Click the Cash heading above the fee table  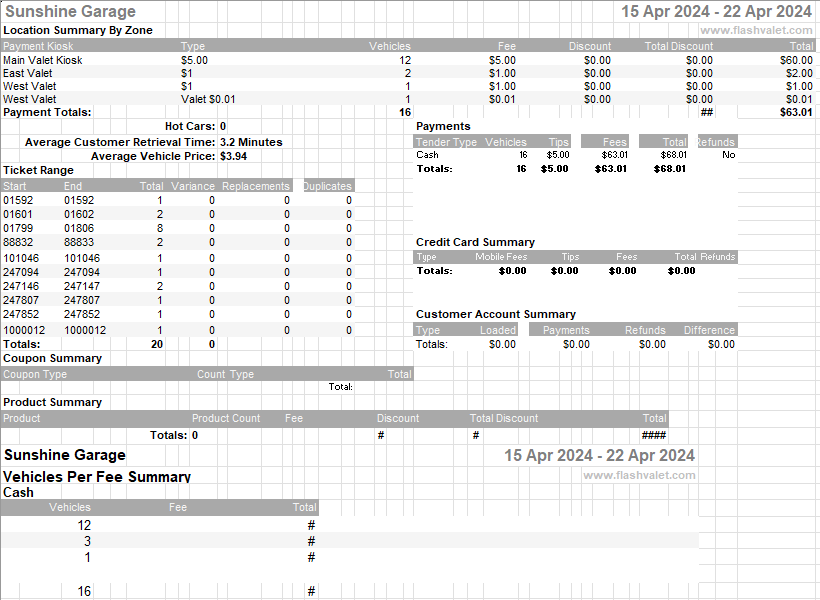click(x=18, y=492)
